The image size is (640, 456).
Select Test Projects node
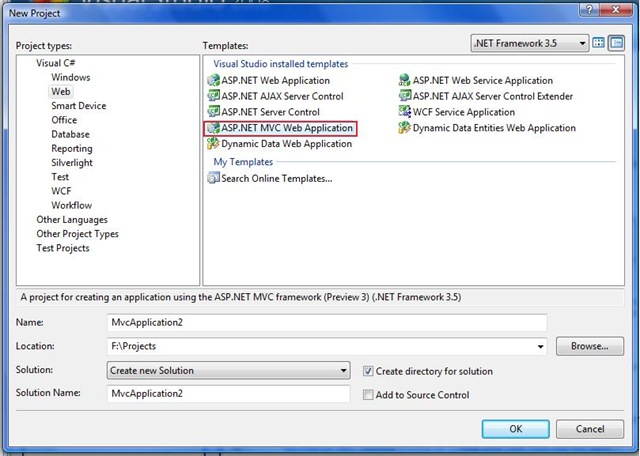tap(63, 248)
